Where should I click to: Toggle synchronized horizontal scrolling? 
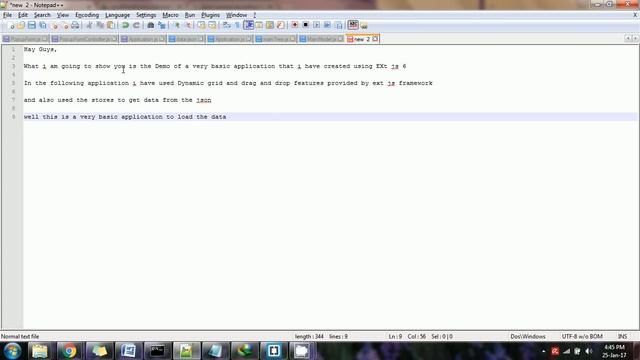[x=212, y=25]
